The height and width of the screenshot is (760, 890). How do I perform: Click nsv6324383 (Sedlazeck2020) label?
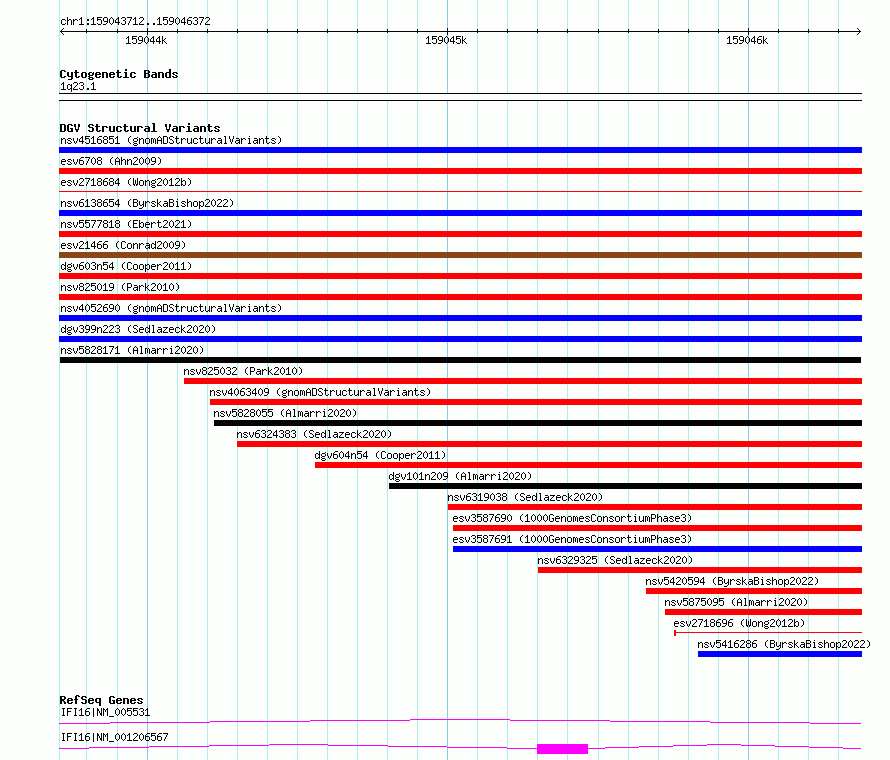(314, 434)
